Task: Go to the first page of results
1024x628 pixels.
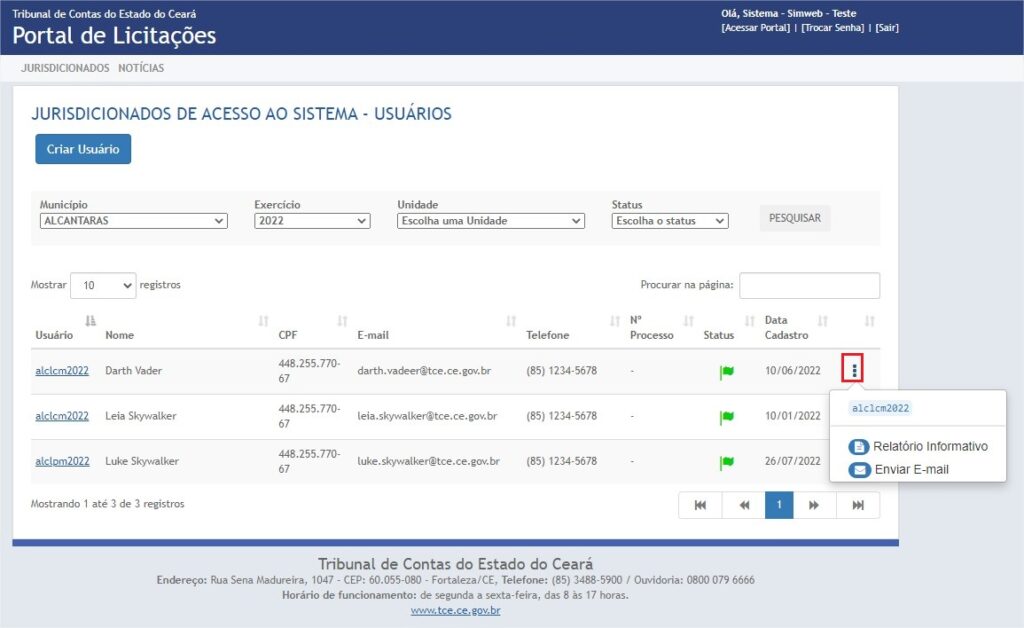Action: click(x=700, y=505)
